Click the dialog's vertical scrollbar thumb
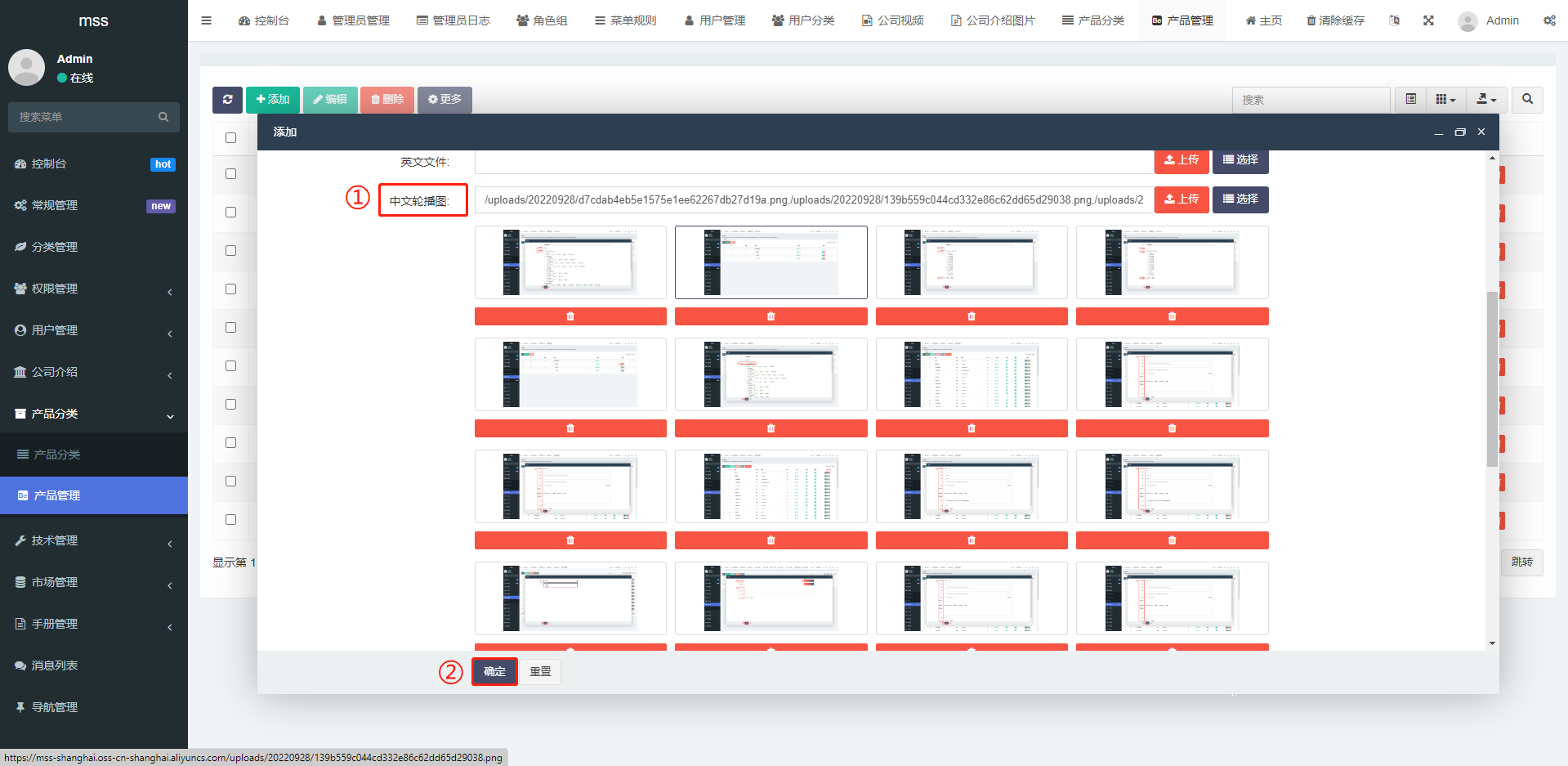 pyautogui.click(x=1492, y=376)
